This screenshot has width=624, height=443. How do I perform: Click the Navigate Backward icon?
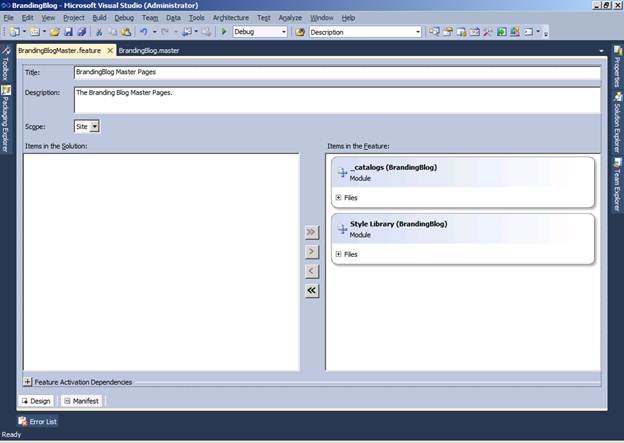(187, 32)
